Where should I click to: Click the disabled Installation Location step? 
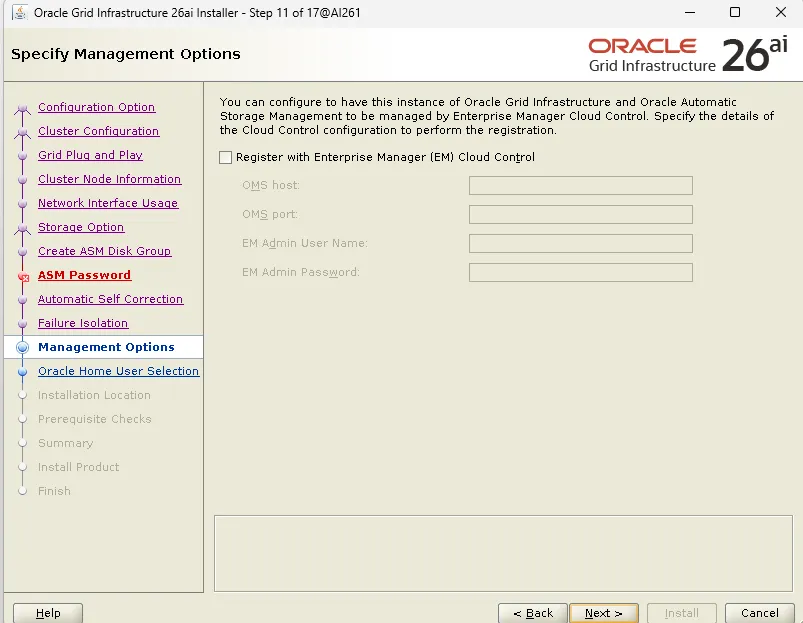click(94, 395)
